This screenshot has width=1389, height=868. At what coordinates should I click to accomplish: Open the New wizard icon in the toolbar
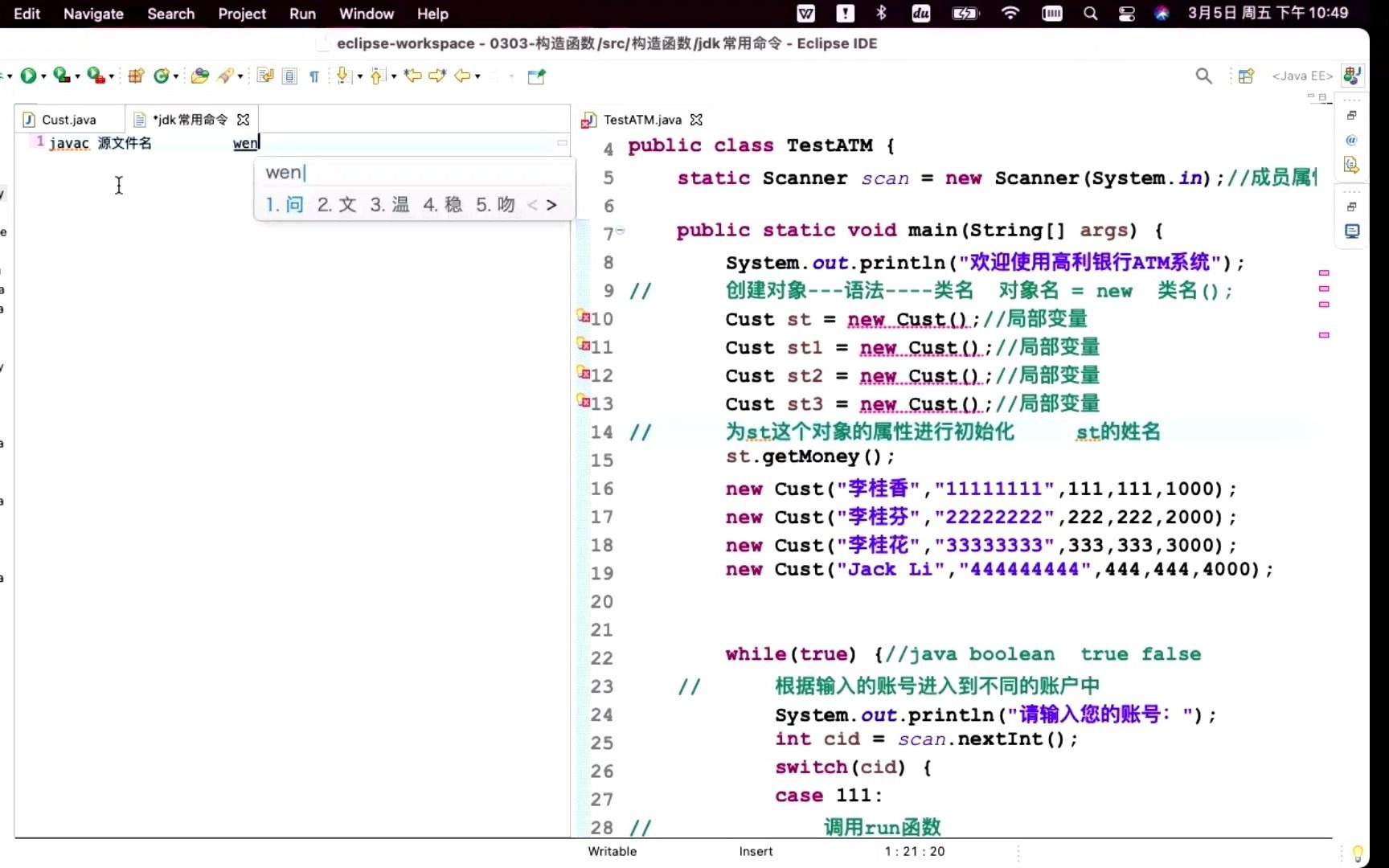[135, 76]
